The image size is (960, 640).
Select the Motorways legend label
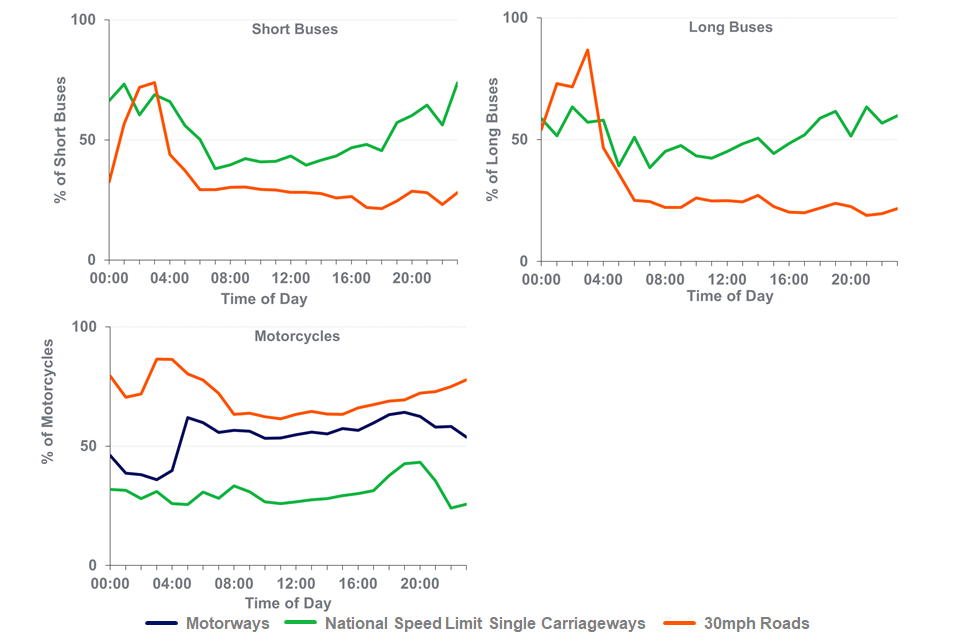point(227,623)
